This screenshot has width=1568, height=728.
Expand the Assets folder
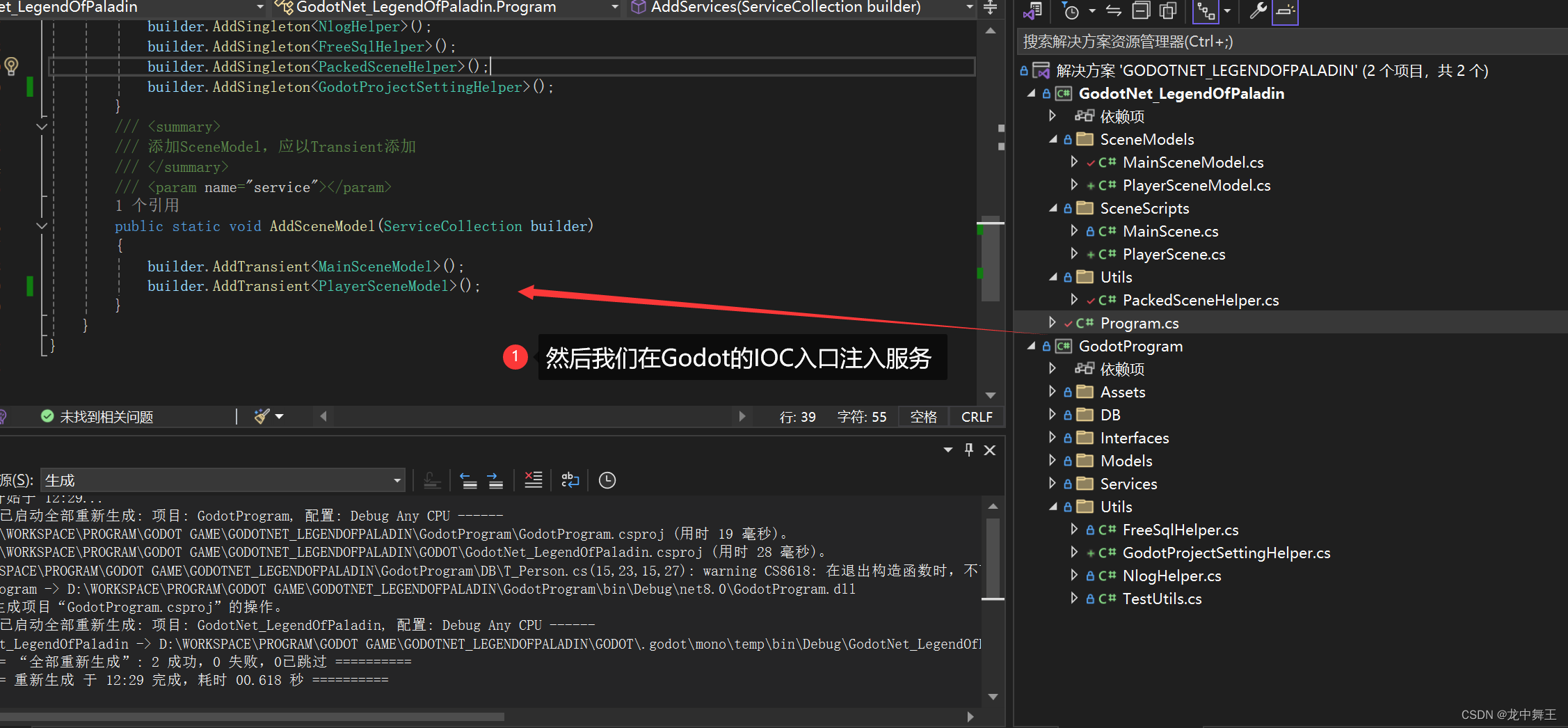point(1053,392)
